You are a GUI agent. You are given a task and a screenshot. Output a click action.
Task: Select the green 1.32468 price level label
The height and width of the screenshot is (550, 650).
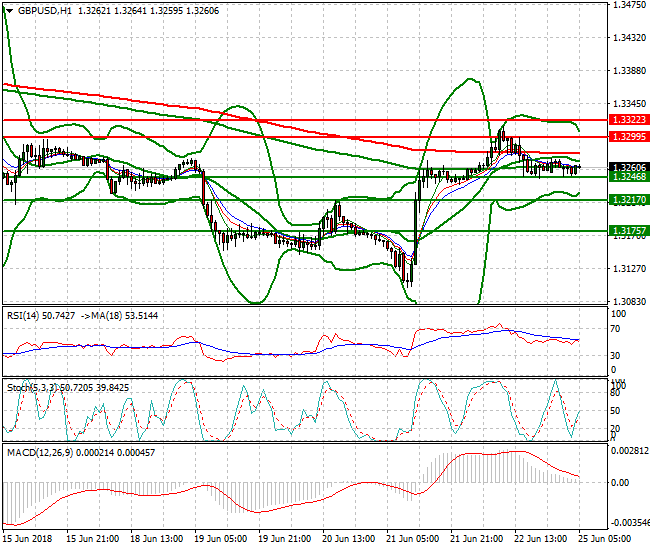[629, 177]
